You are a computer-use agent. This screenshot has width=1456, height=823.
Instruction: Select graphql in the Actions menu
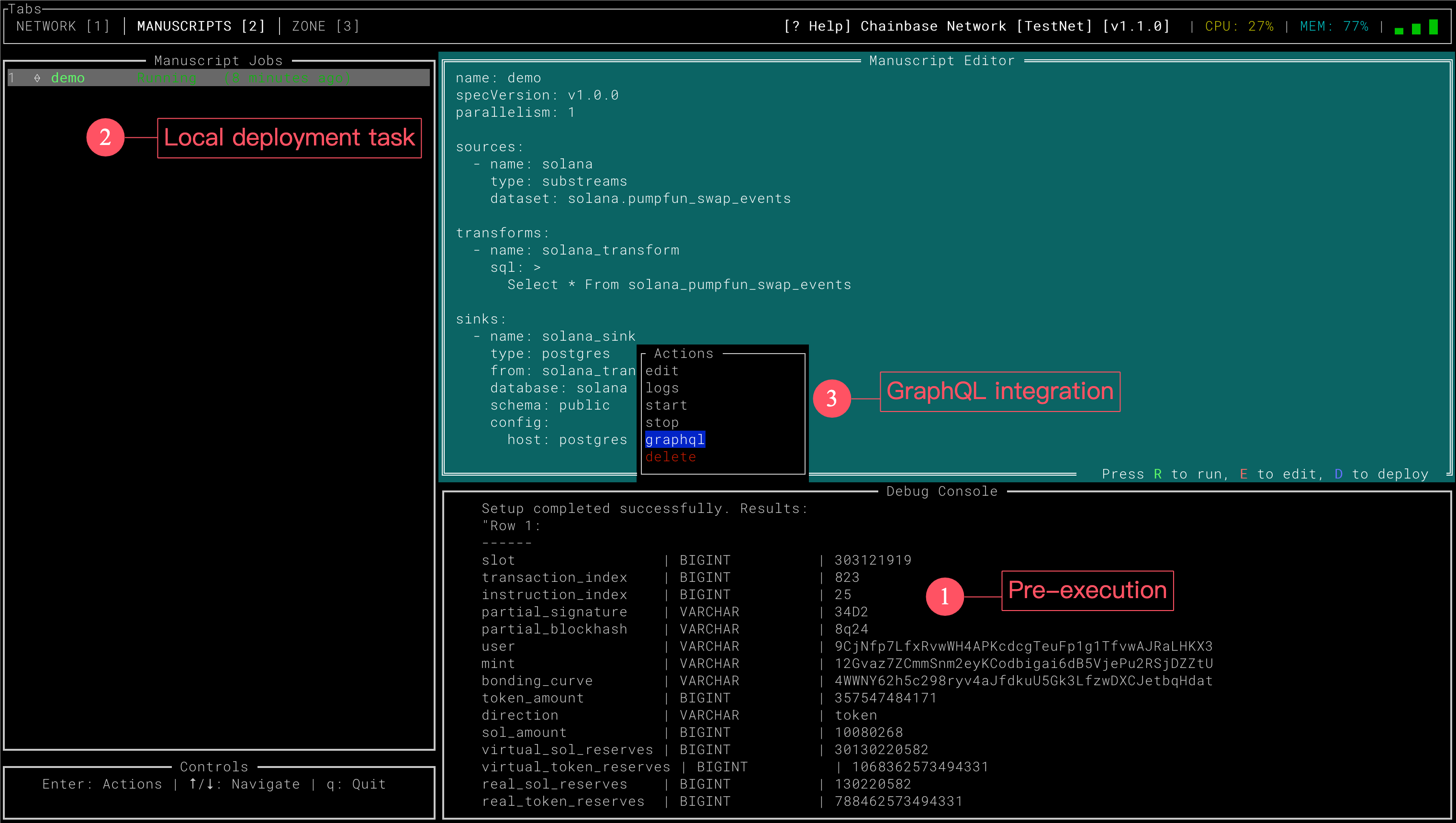(674, 440)
